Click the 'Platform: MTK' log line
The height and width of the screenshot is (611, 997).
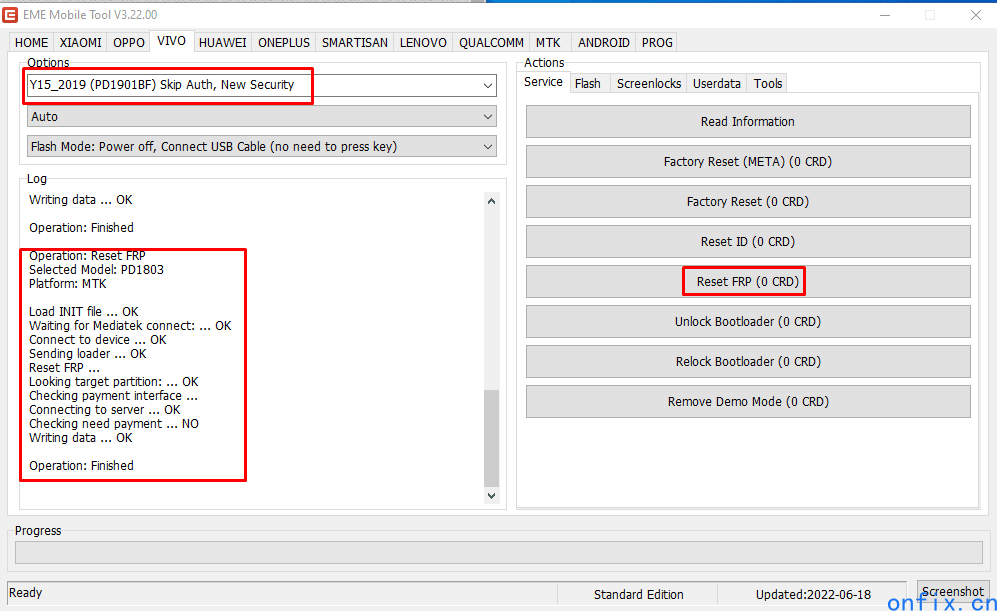coord(67,284)
